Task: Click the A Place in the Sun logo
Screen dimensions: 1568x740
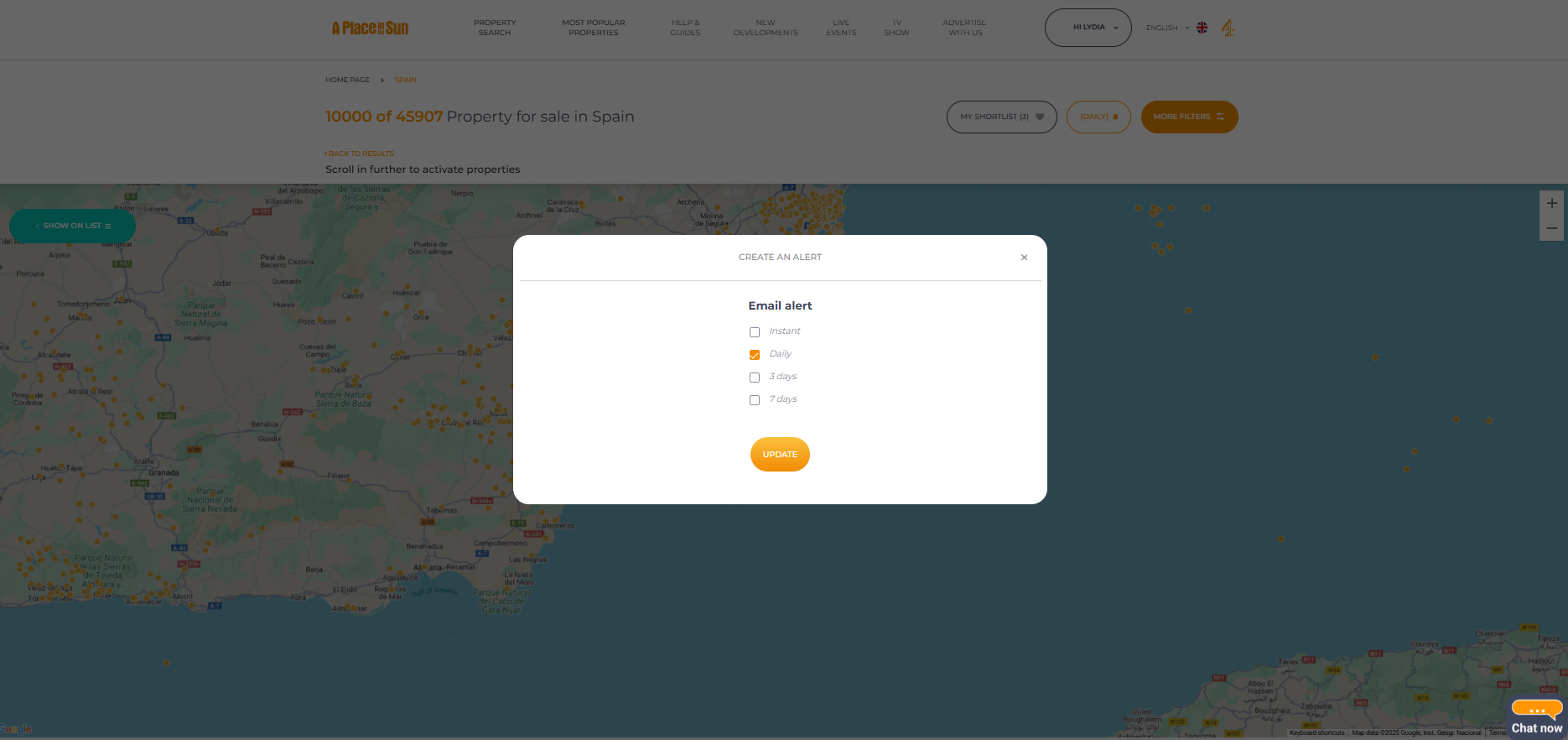Action: 370,29
